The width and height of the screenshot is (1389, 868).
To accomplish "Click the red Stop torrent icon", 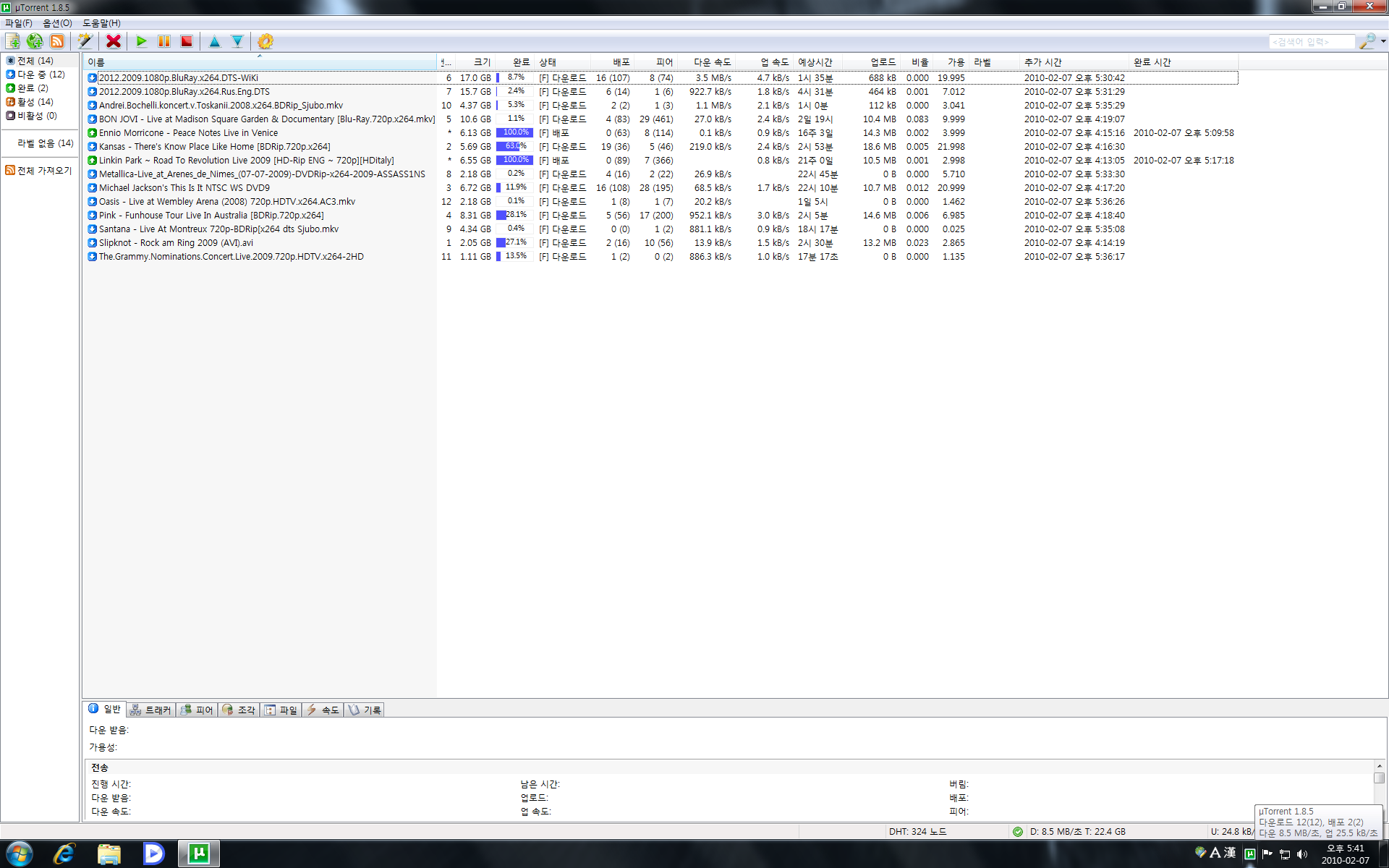I will tap(187, 41).
